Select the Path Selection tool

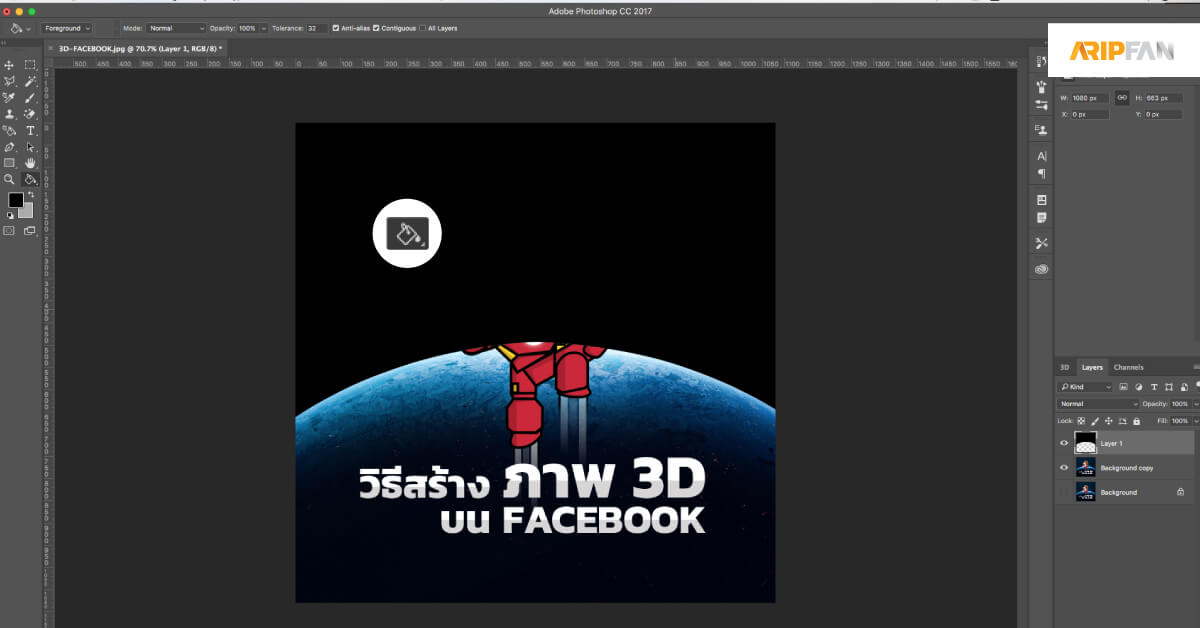(x=30, y=147)
